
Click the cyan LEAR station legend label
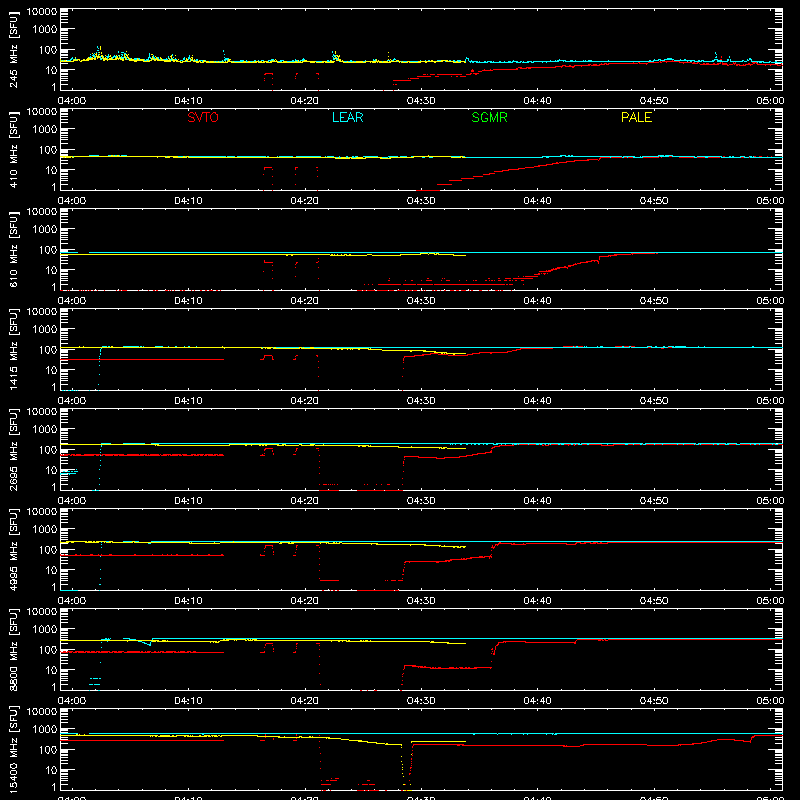pos(347,117)
